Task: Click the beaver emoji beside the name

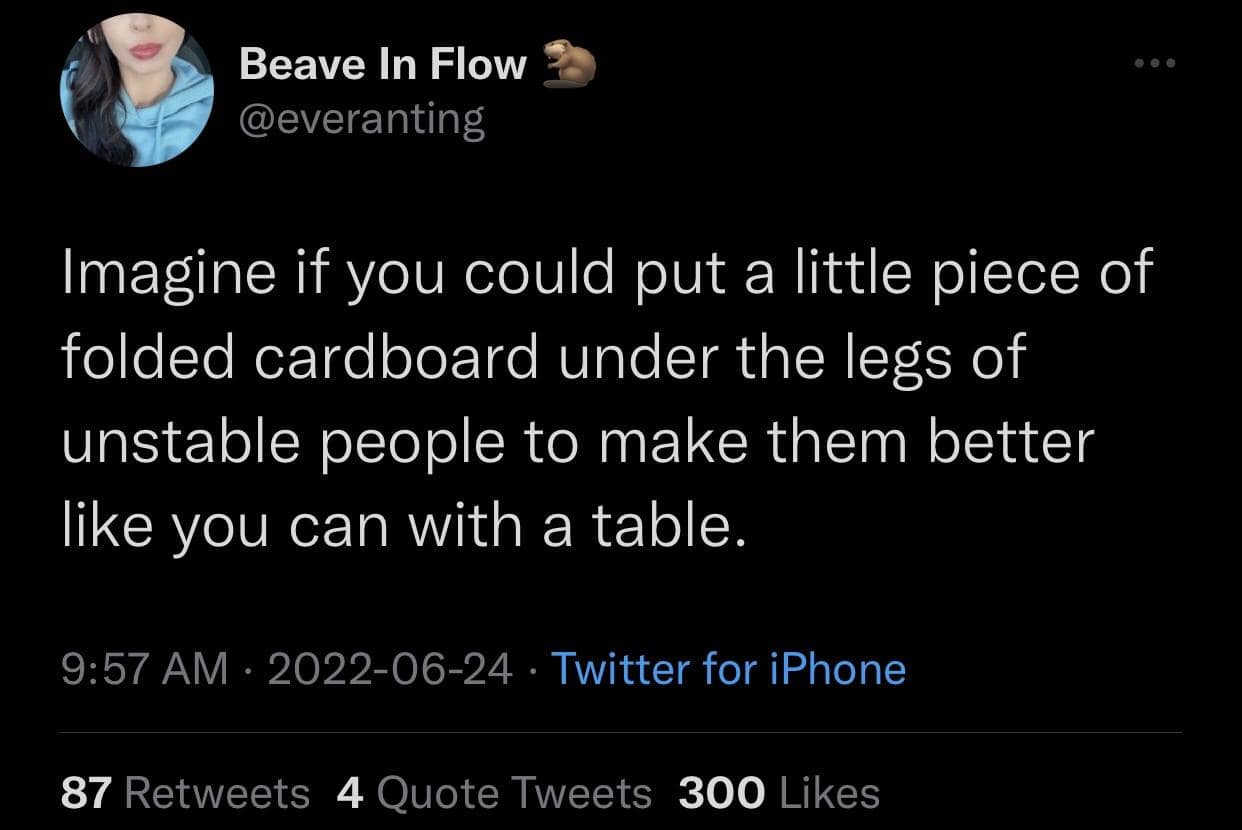Action: point(568,65)
